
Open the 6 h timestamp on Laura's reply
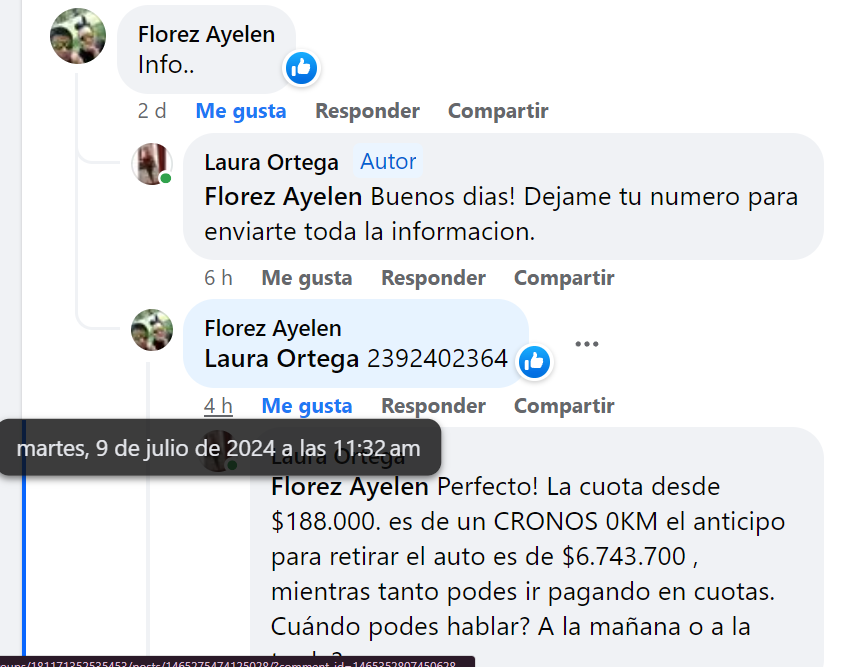click(218, 278)
